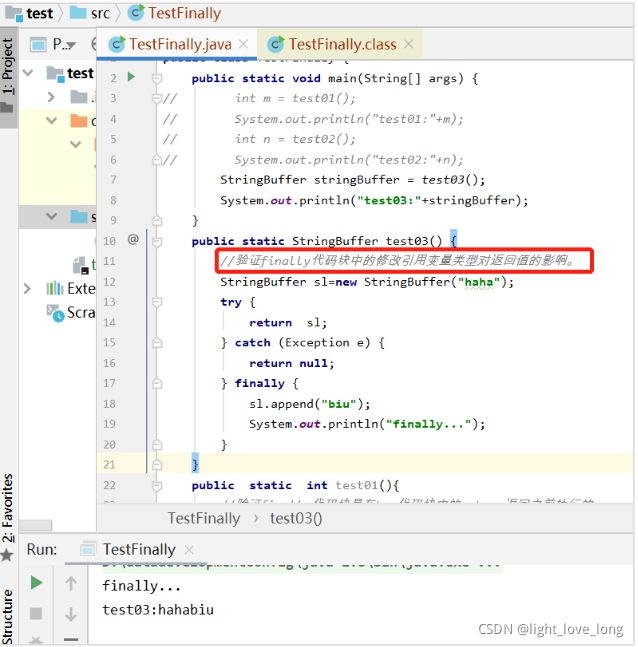
Task: Collapse the orange folder node in project tree
Action: coord(51,121)
